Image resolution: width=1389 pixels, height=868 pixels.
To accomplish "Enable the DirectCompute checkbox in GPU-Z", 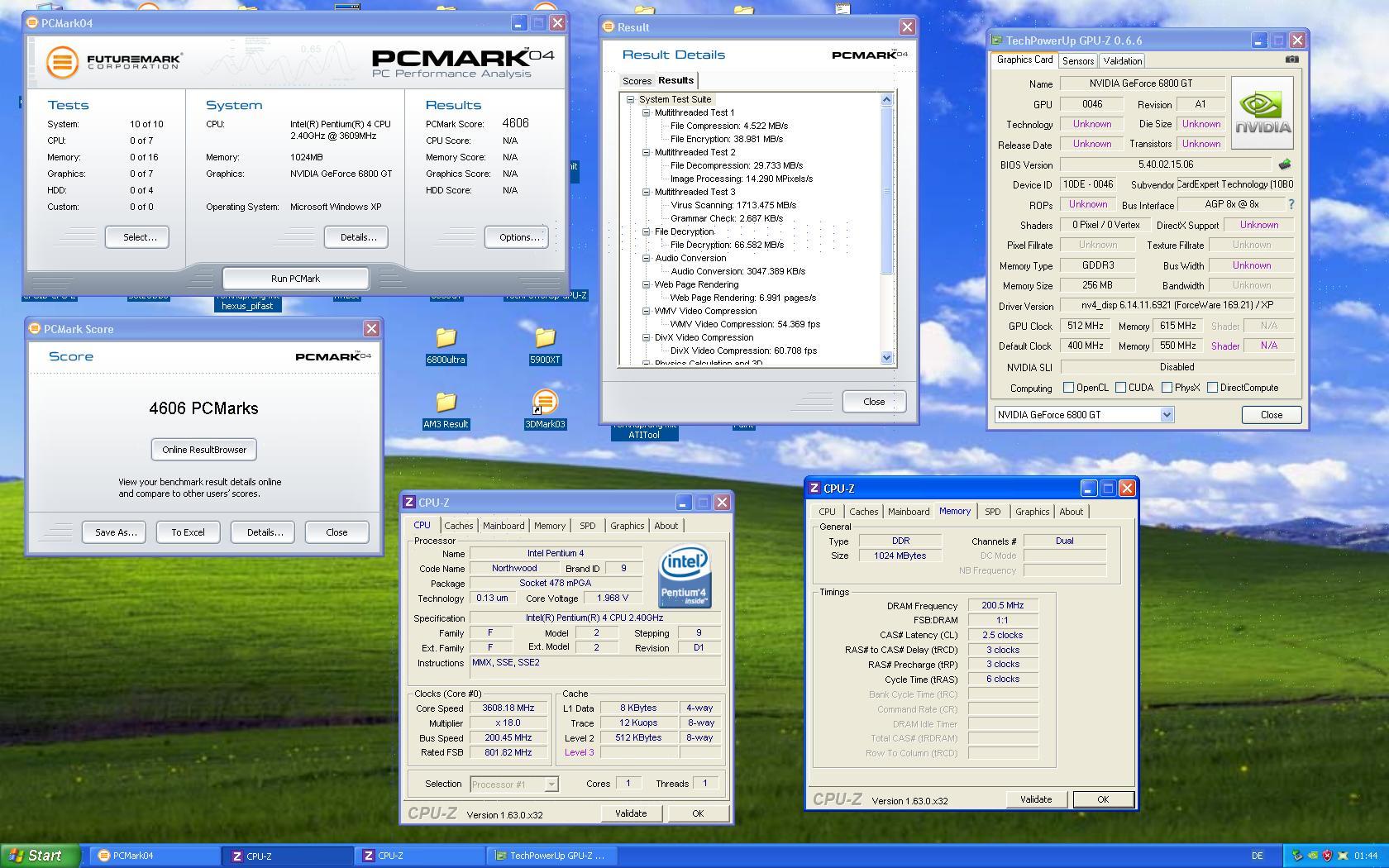I will (1212, 388).
